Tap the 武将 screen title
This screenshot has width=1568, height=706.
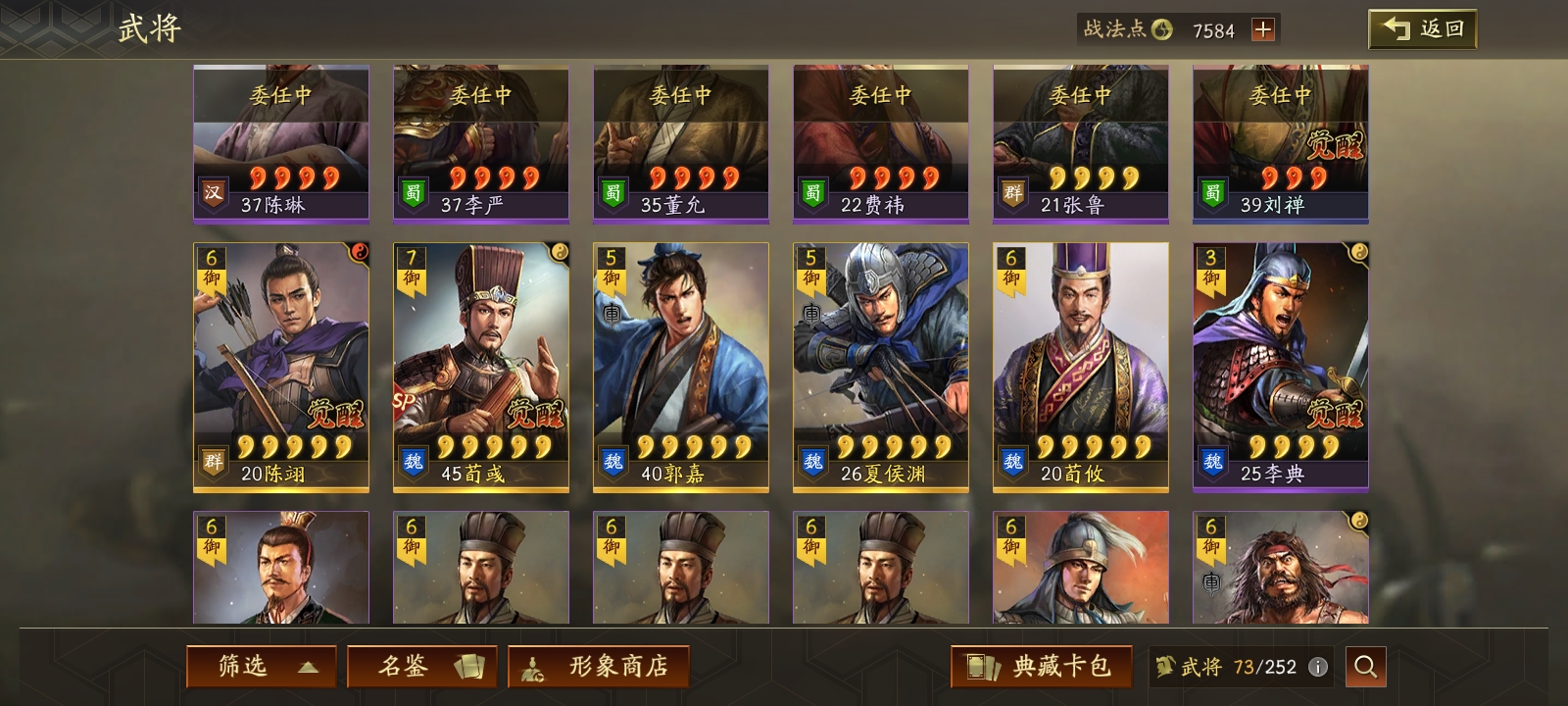click(150, 28)
